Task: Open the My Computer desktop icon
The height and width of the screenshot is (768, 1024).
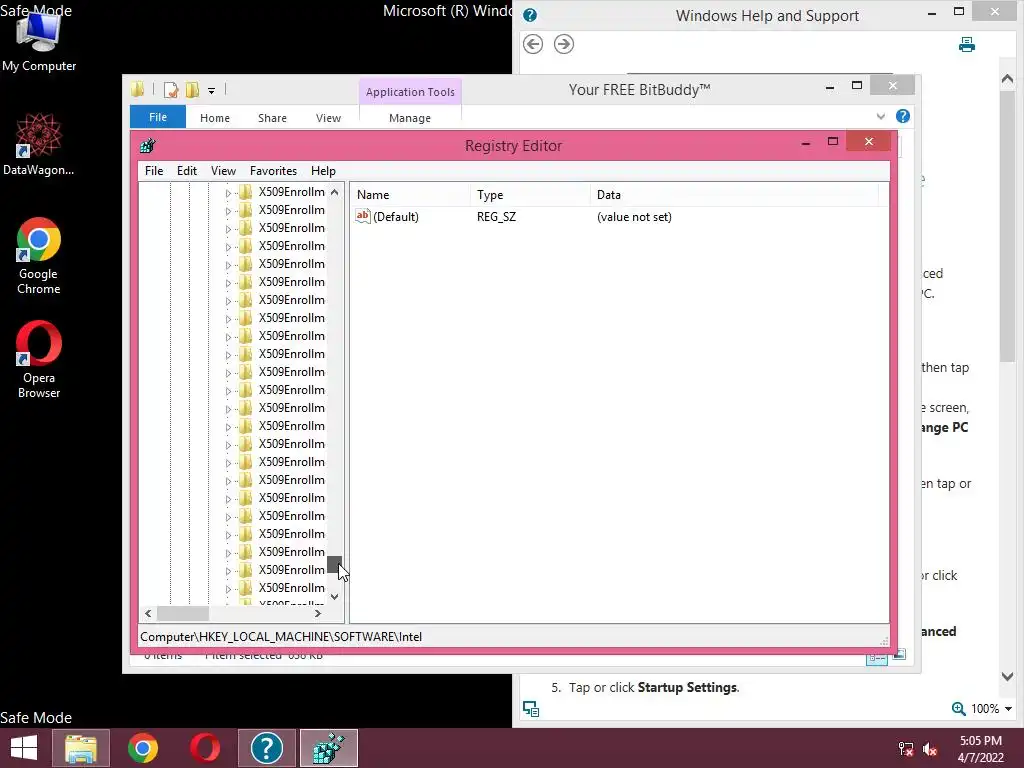Action: coord(39,40)
